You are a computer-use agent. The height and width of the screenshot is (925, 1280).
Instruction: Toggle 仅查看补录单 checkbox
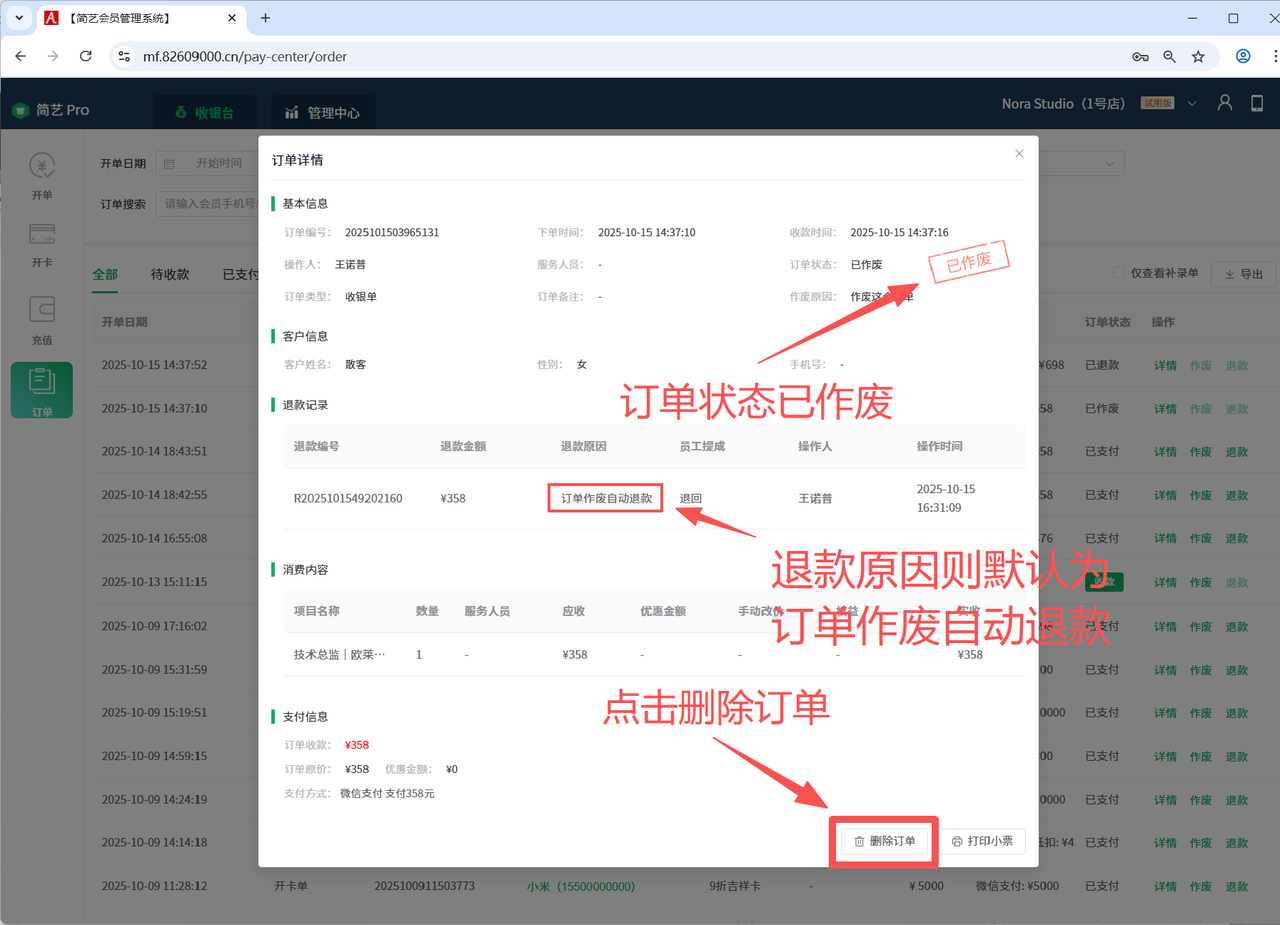[1118, 274]
